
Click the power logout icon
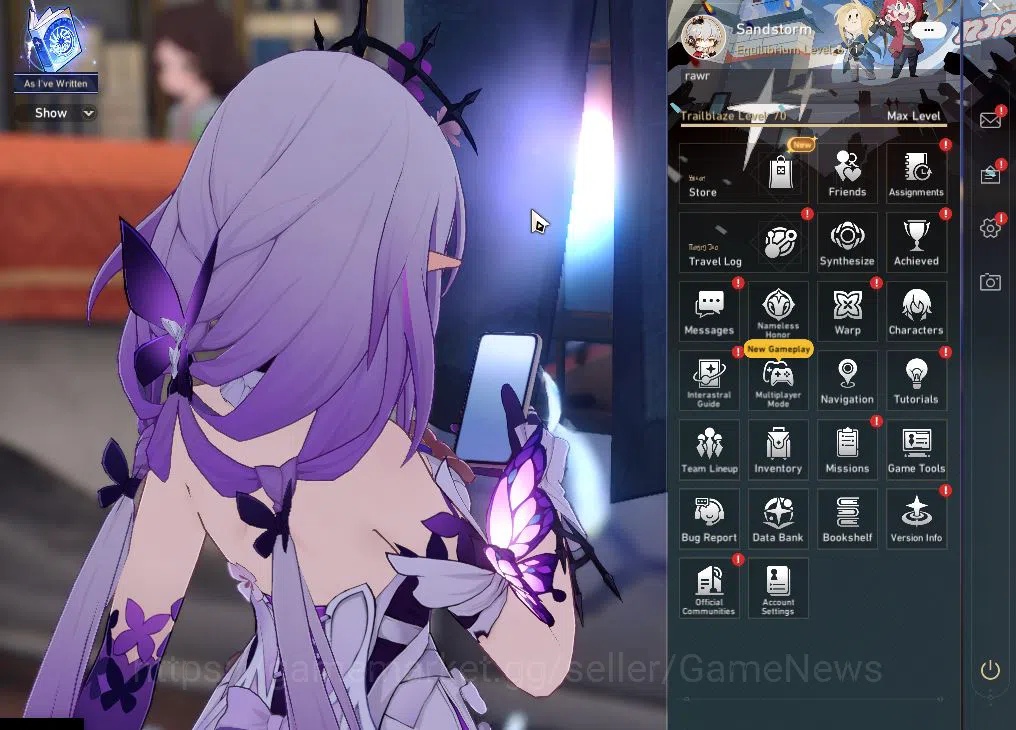990,670
